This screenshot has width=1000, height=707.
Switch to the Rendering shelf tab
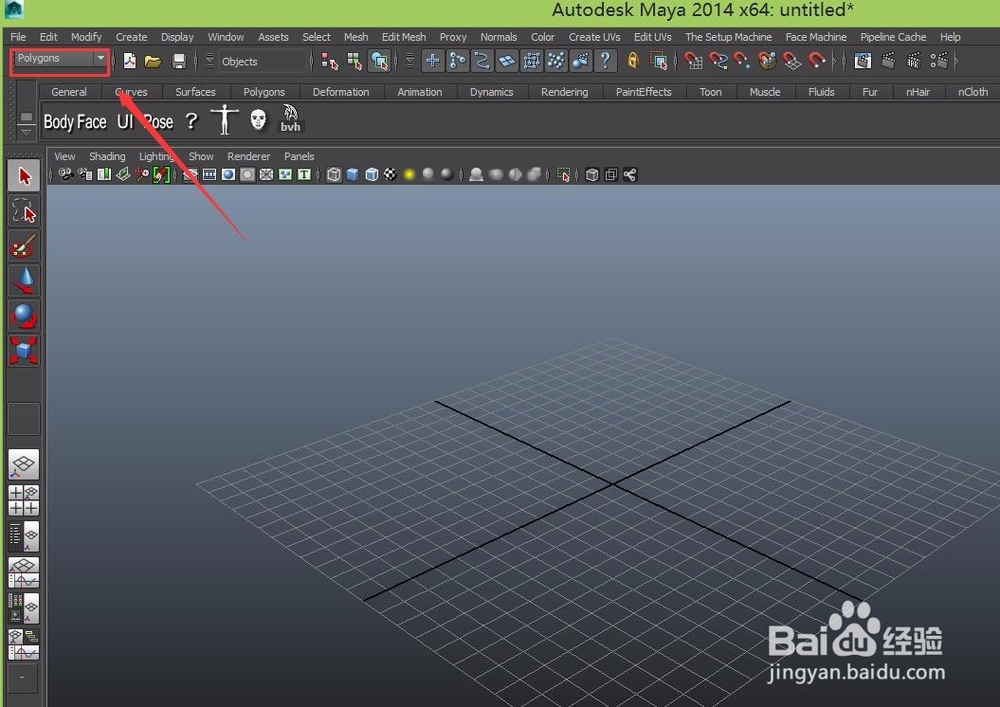pyautogui.click(x=564, y=92)
